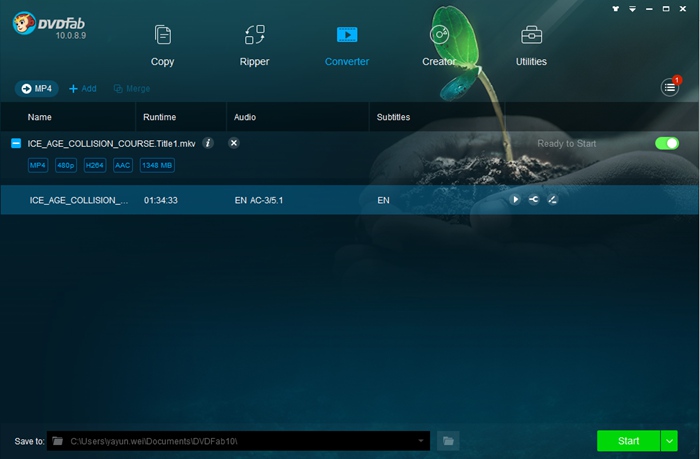This screenshot has width=700, height=459.
Task: Click the Name column header
Action: click(x=40, y=117)
